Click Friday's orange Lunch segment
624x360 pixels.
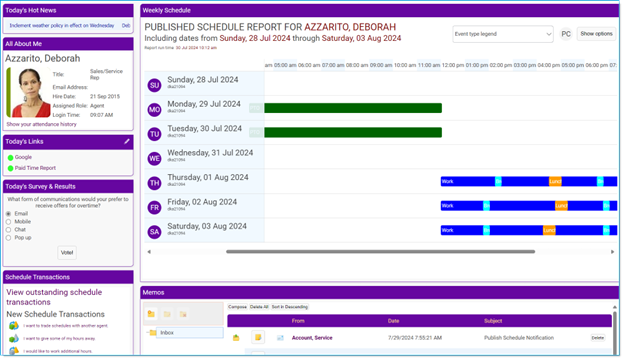561,206
